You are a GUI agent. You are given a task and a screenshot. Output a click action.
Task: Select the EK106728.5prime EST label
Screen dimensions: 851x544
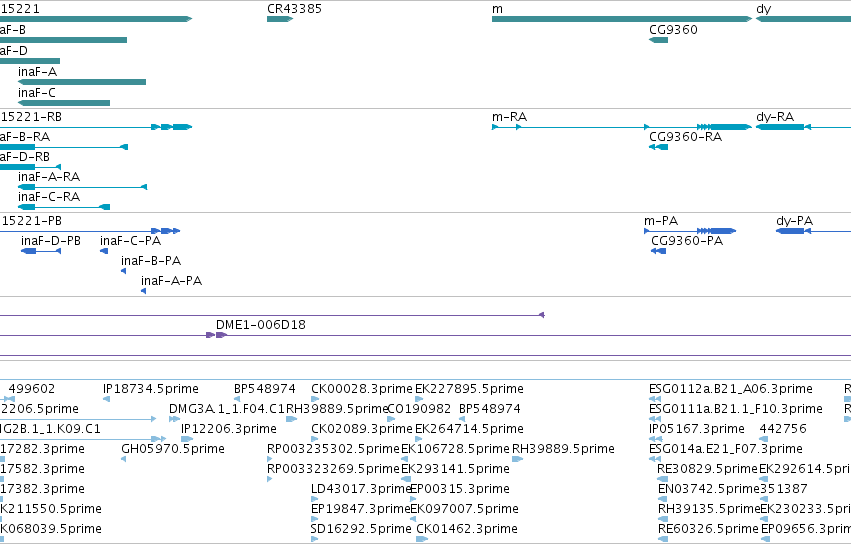(455, 449)
